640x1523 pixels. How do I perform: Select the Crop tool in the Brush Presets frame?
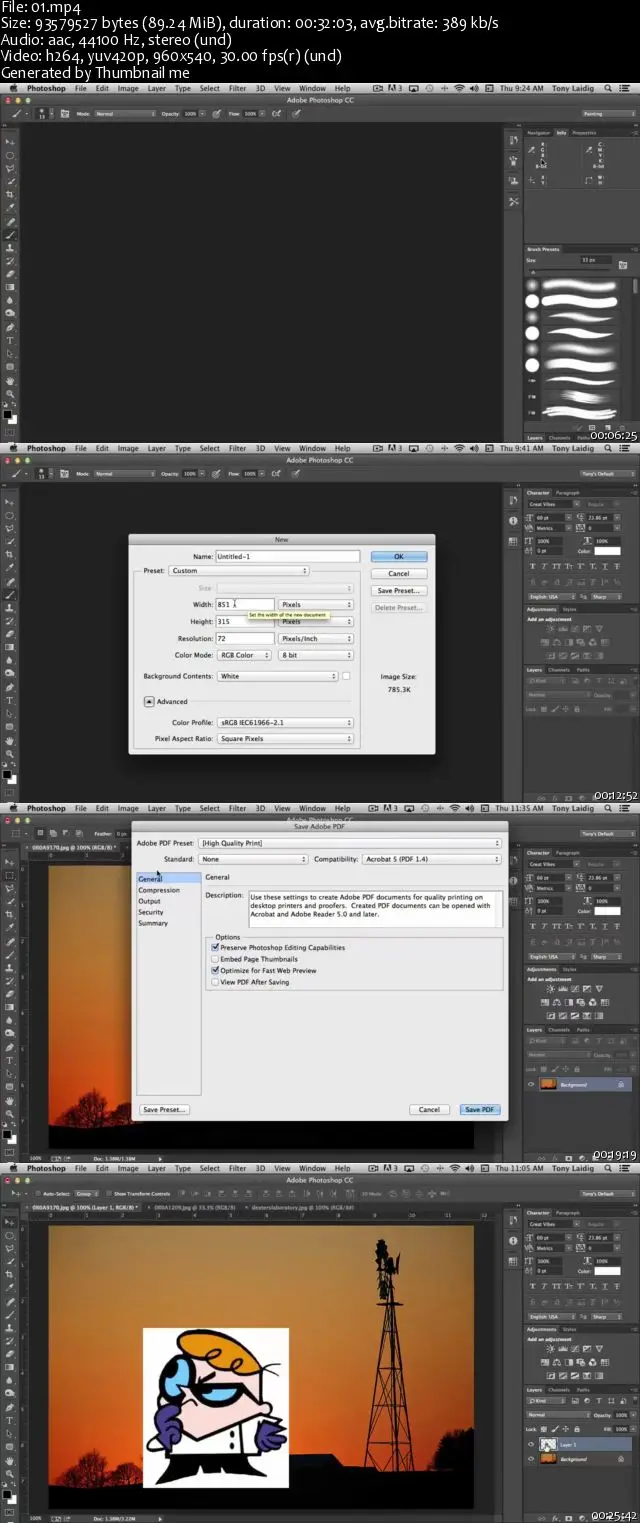tap(10, 195)
